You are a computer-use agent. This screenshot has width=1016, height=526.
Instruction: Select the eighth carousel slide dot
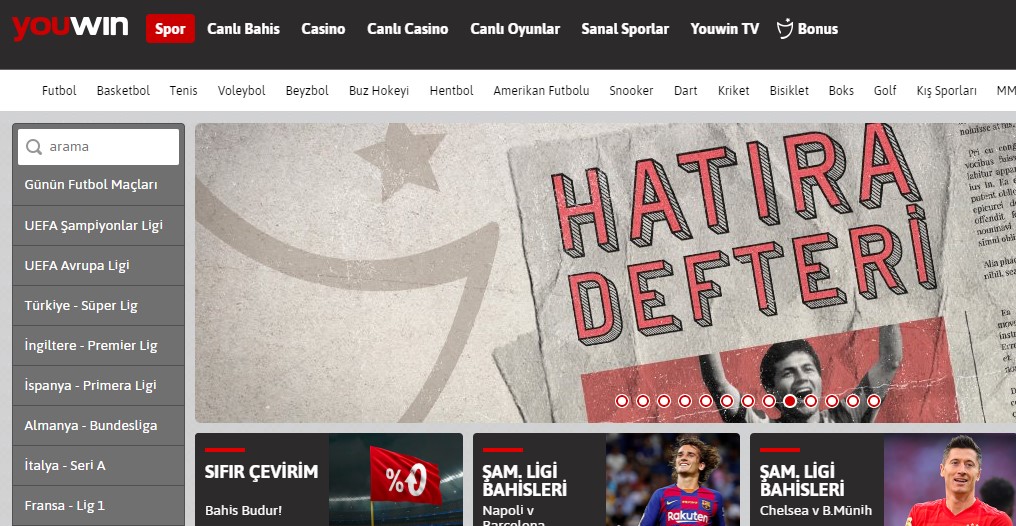point(768,401)
